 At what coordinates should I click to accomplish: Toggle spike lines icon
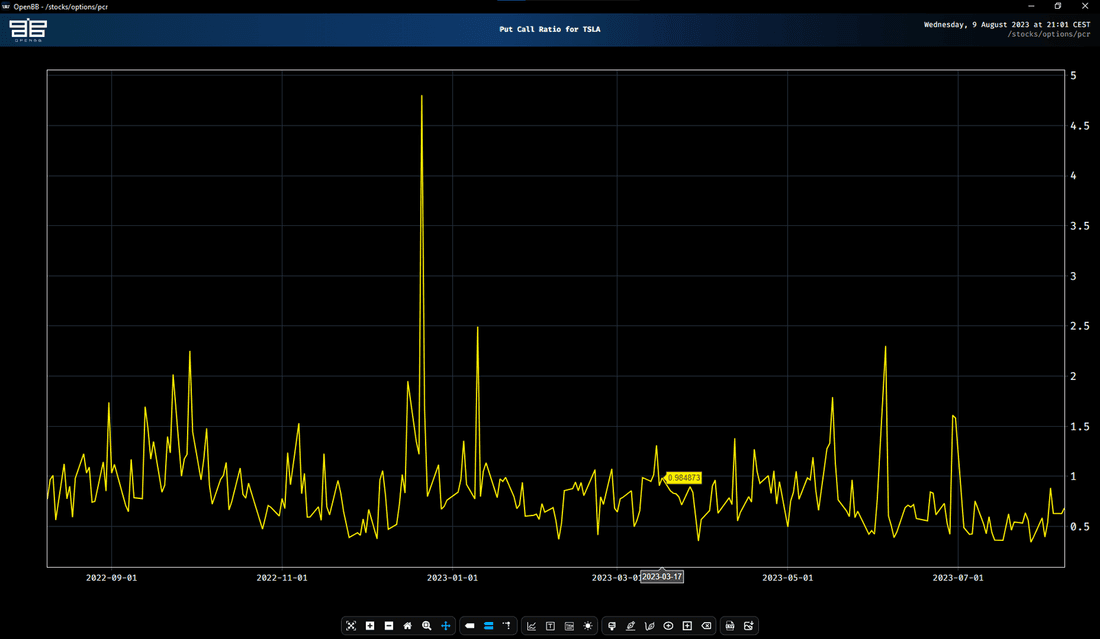pos(507,626)
